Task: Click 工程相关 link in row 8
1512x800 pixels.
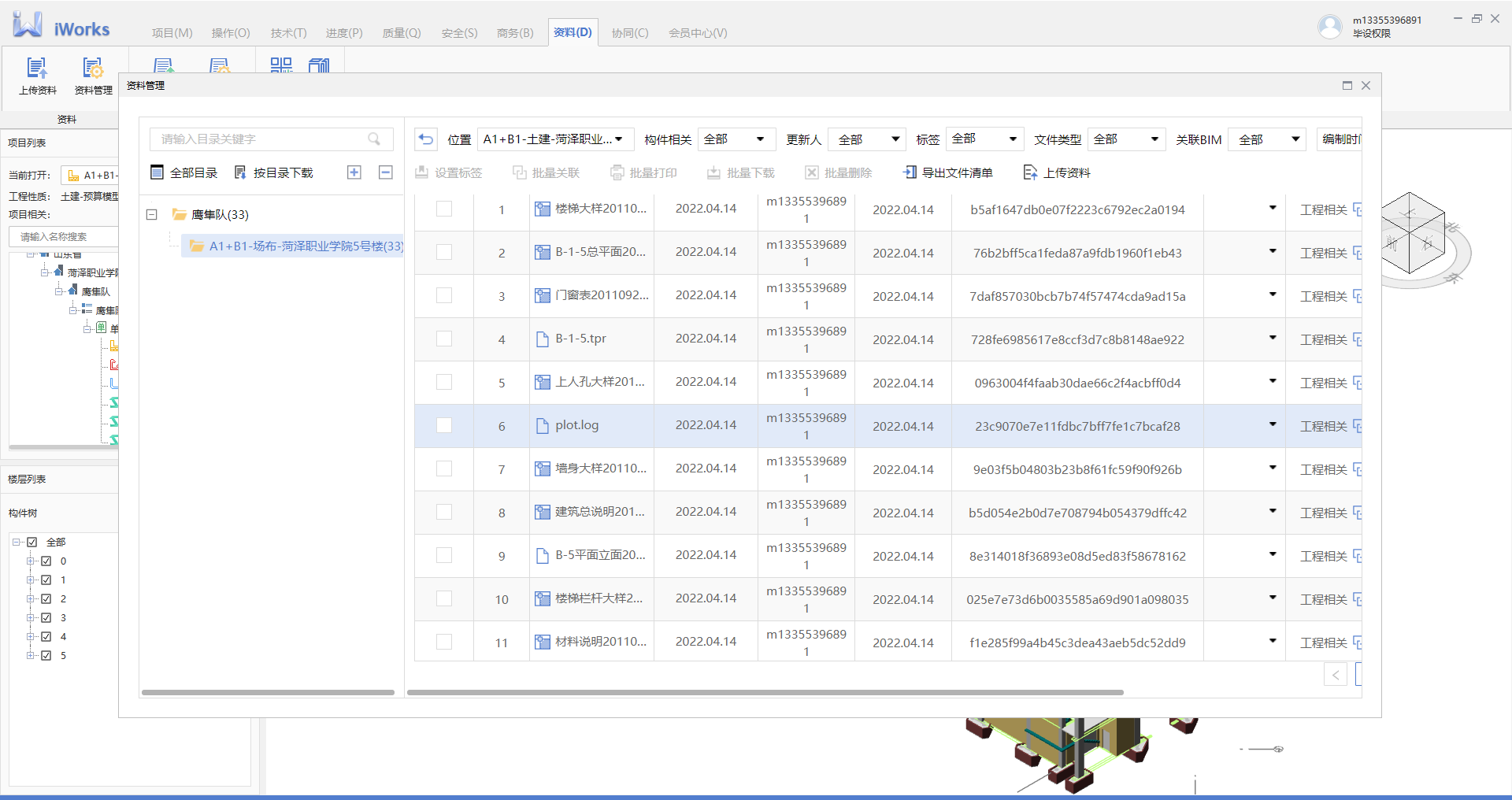Action: [x=1324, y=513]
